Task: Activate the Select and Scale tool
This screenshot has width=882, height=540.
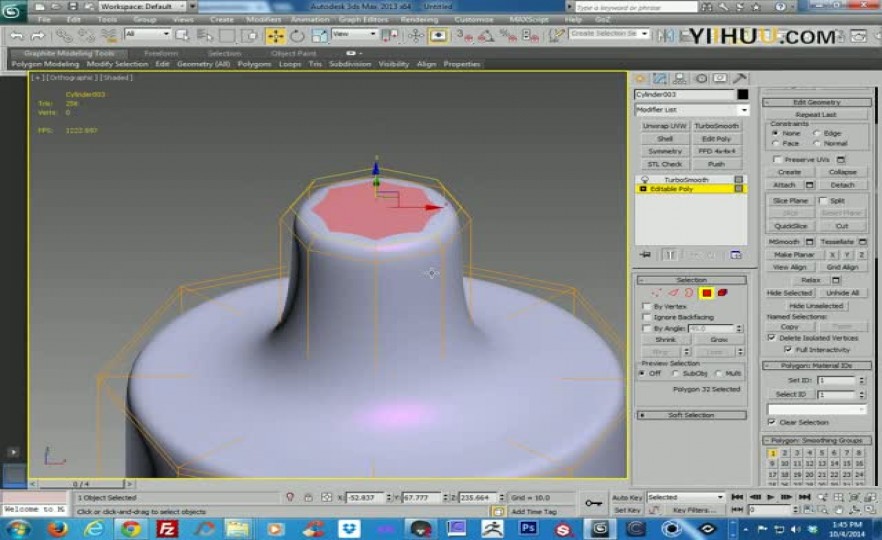Action: coord(319,36)
